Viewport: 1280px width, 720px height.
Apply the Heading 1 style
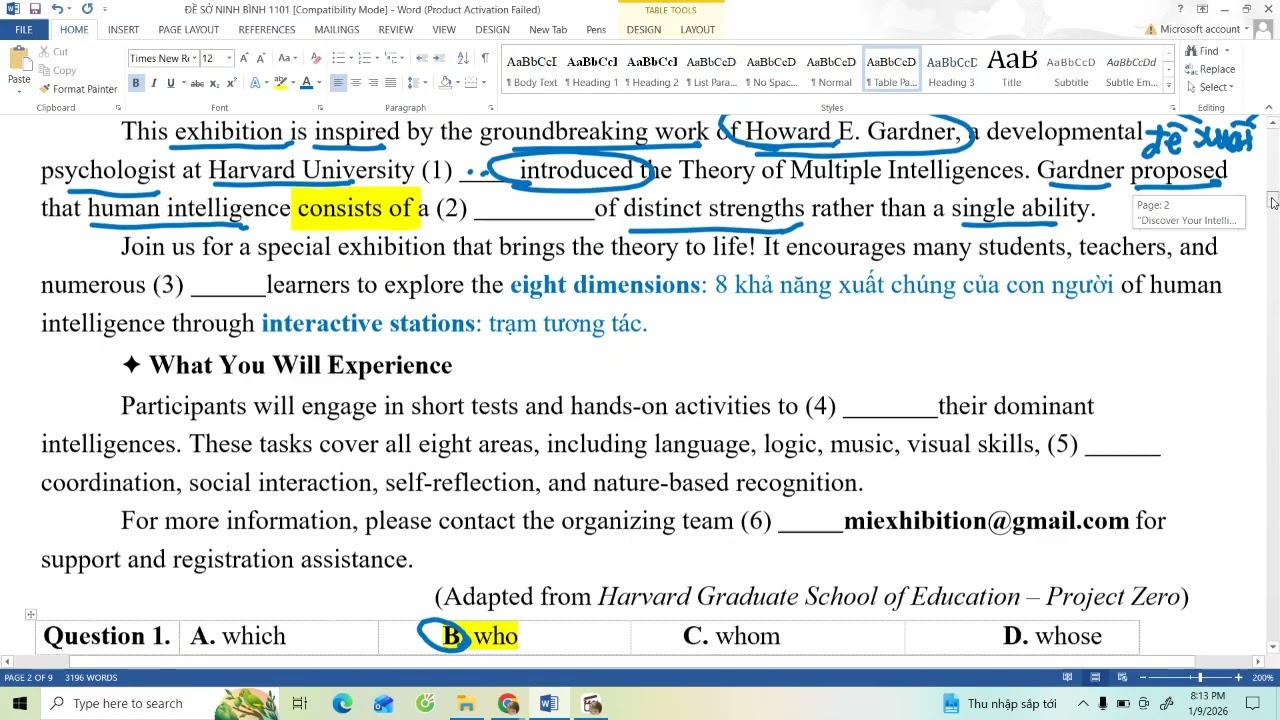point(592,70)
